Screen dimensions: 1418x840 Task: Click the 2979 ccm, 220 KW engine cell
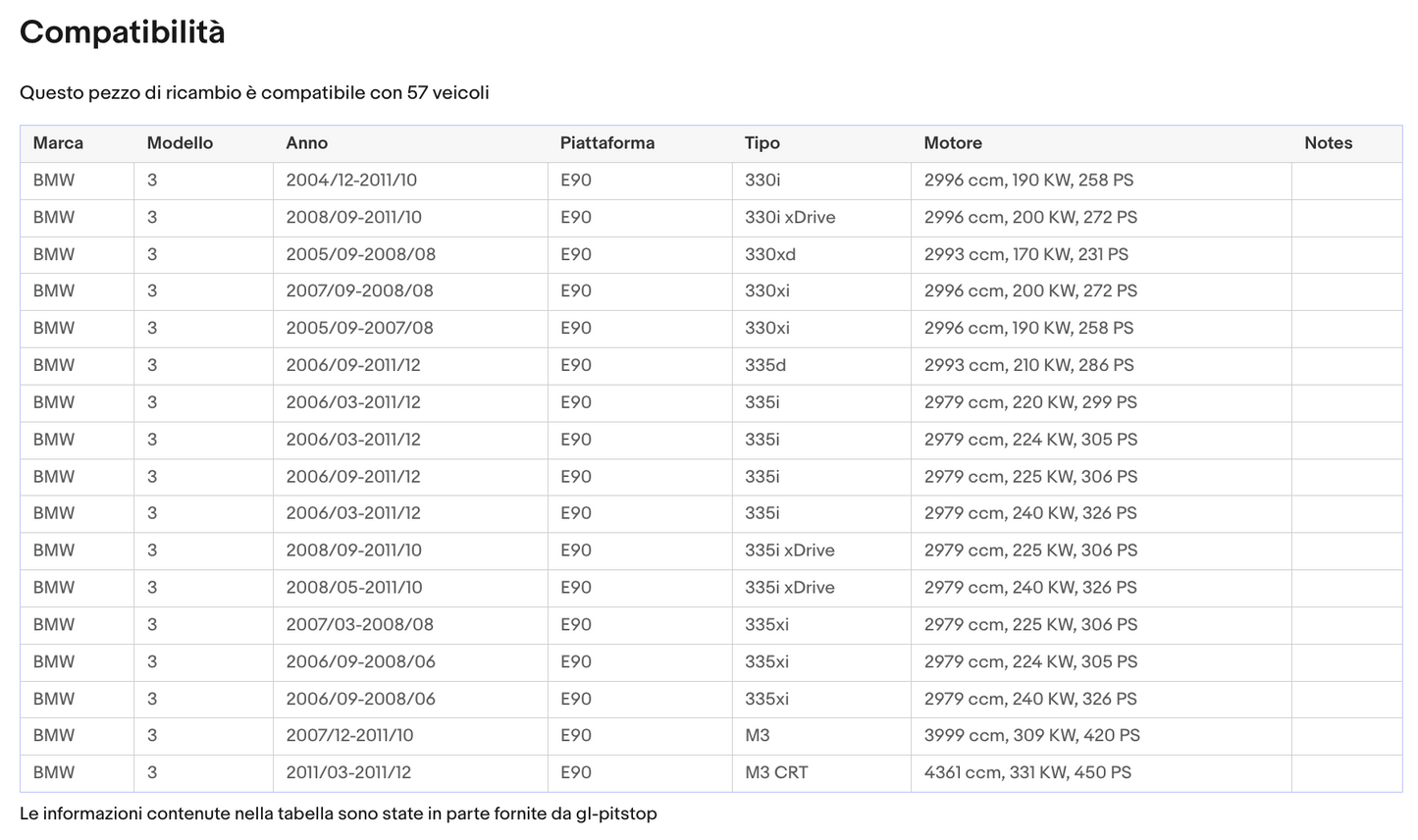[x=1029, y=402]
